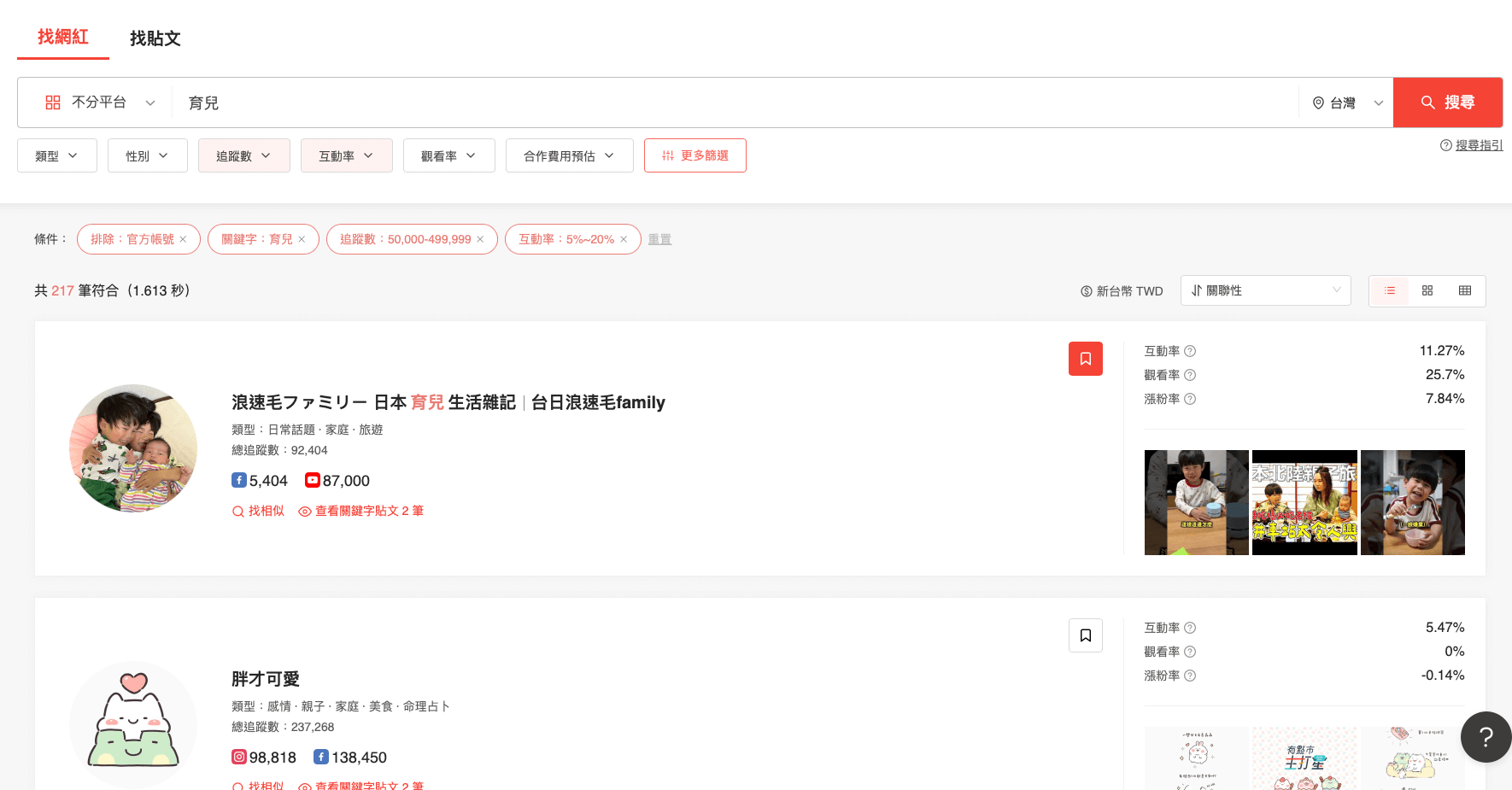Click 觀看率 help icon in 胖才可愛 card
Screen dimensions: 1512x790
tap(1190, 652)
